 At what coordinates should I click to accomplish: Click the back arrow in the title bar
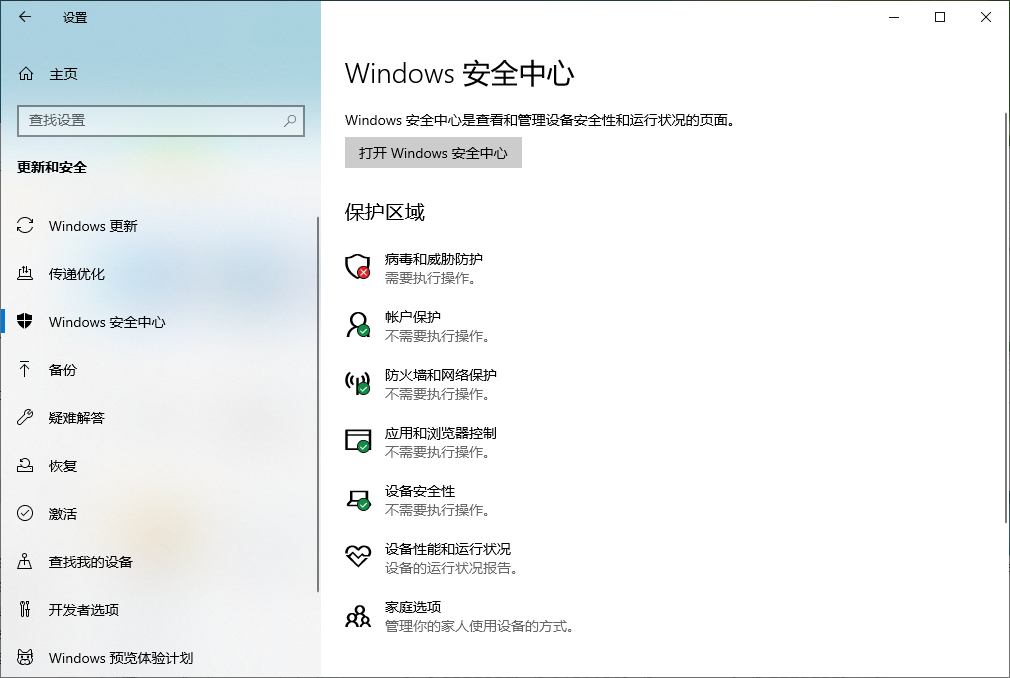tap(25, 17)
